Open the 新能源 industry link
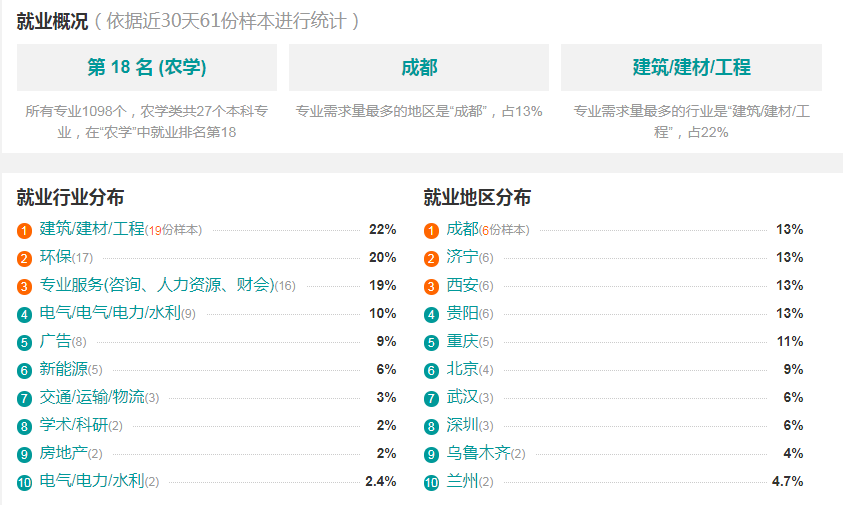Image resolution: width=843 pixels, height=505 pixels. click(63, 368)
